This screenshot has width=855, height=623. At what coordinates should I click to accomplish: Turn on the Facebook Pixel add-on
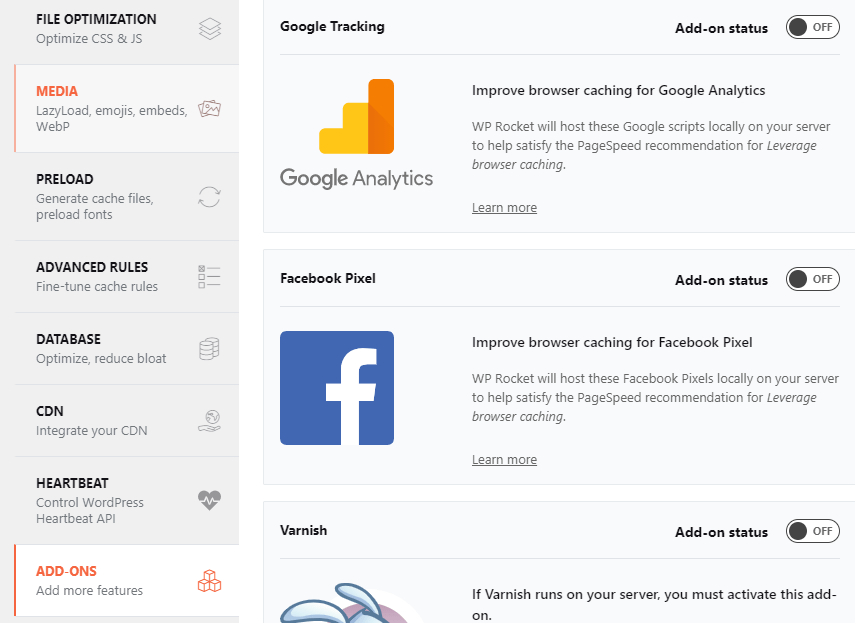[x=812, y=279]
